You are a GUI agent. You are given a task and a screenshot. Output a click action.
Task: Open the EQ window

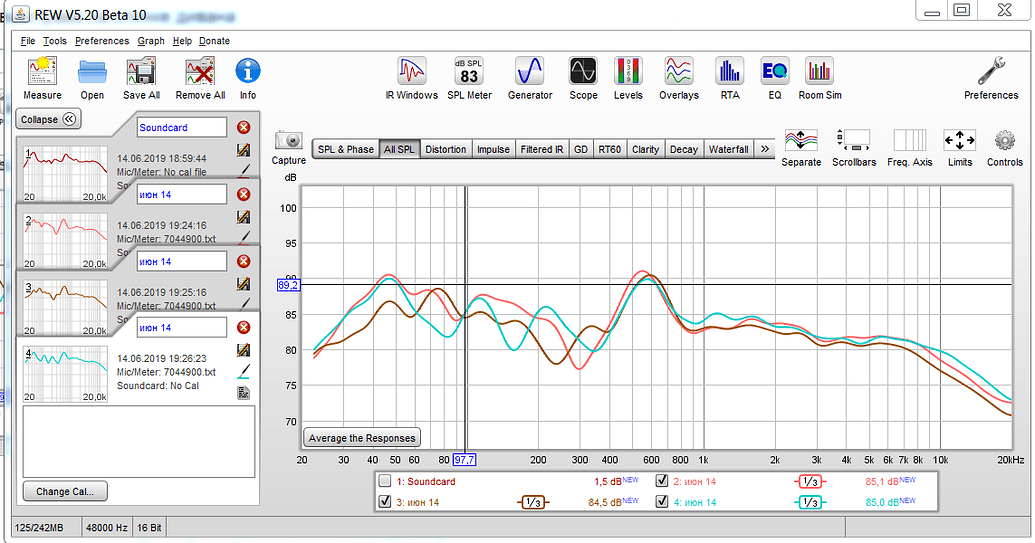774,78
